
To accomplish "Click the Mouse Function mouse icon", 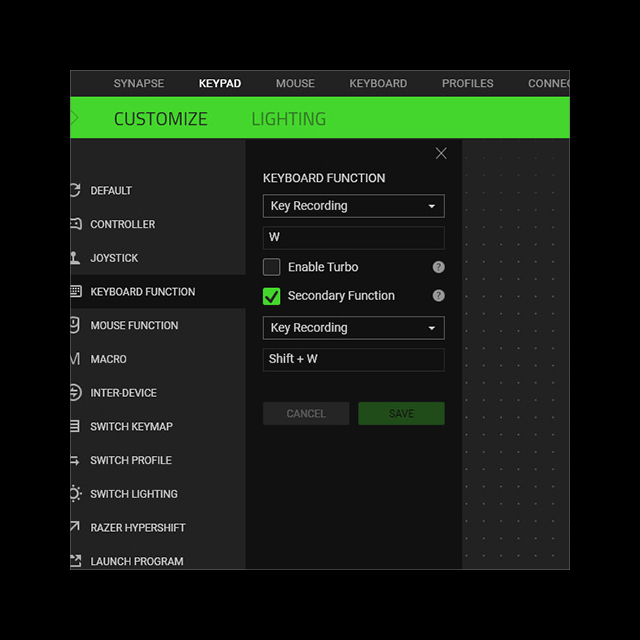I will [x=75, y=325].
